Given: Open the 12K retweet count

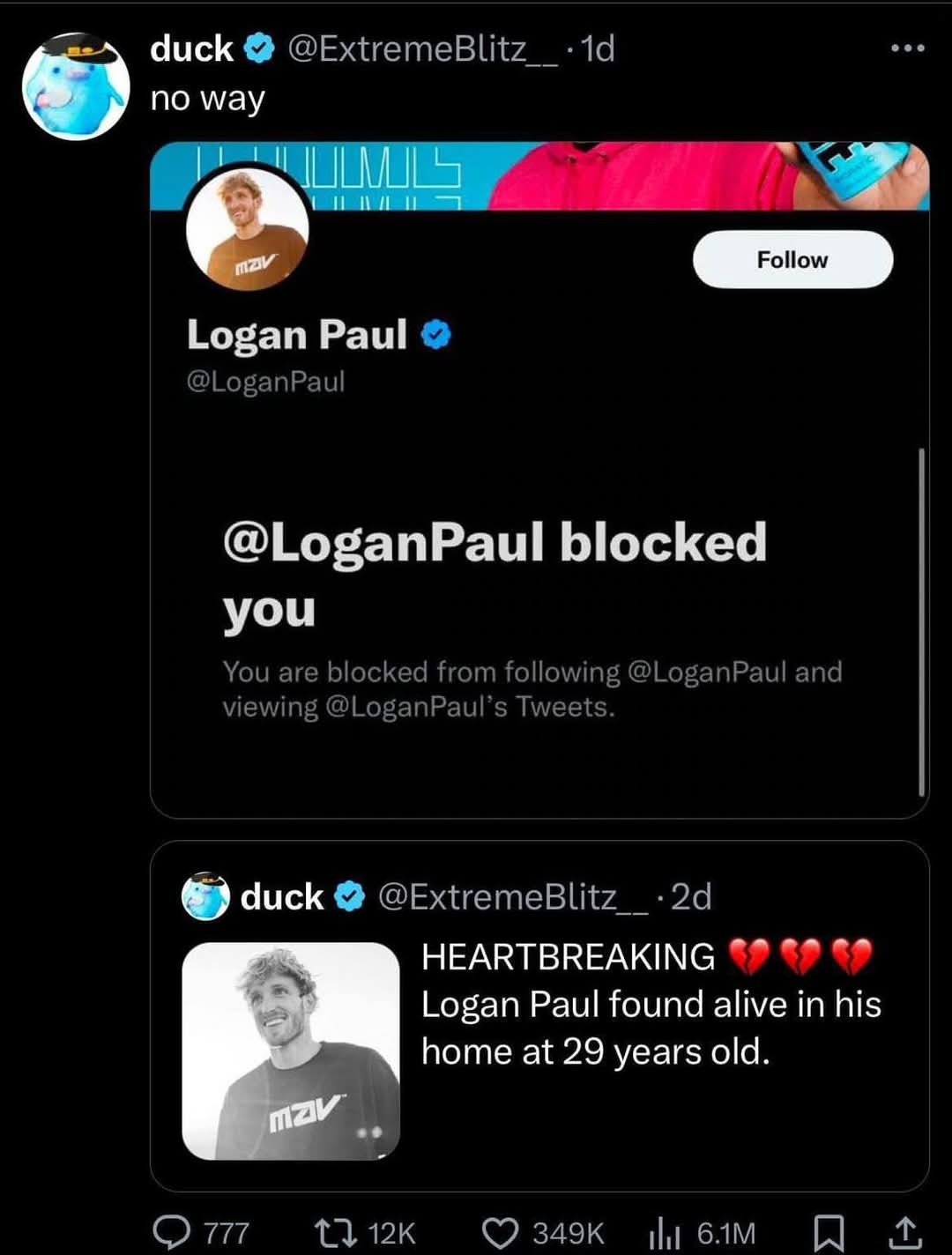Looking at the screenshot, I should tap(391, 1233).
